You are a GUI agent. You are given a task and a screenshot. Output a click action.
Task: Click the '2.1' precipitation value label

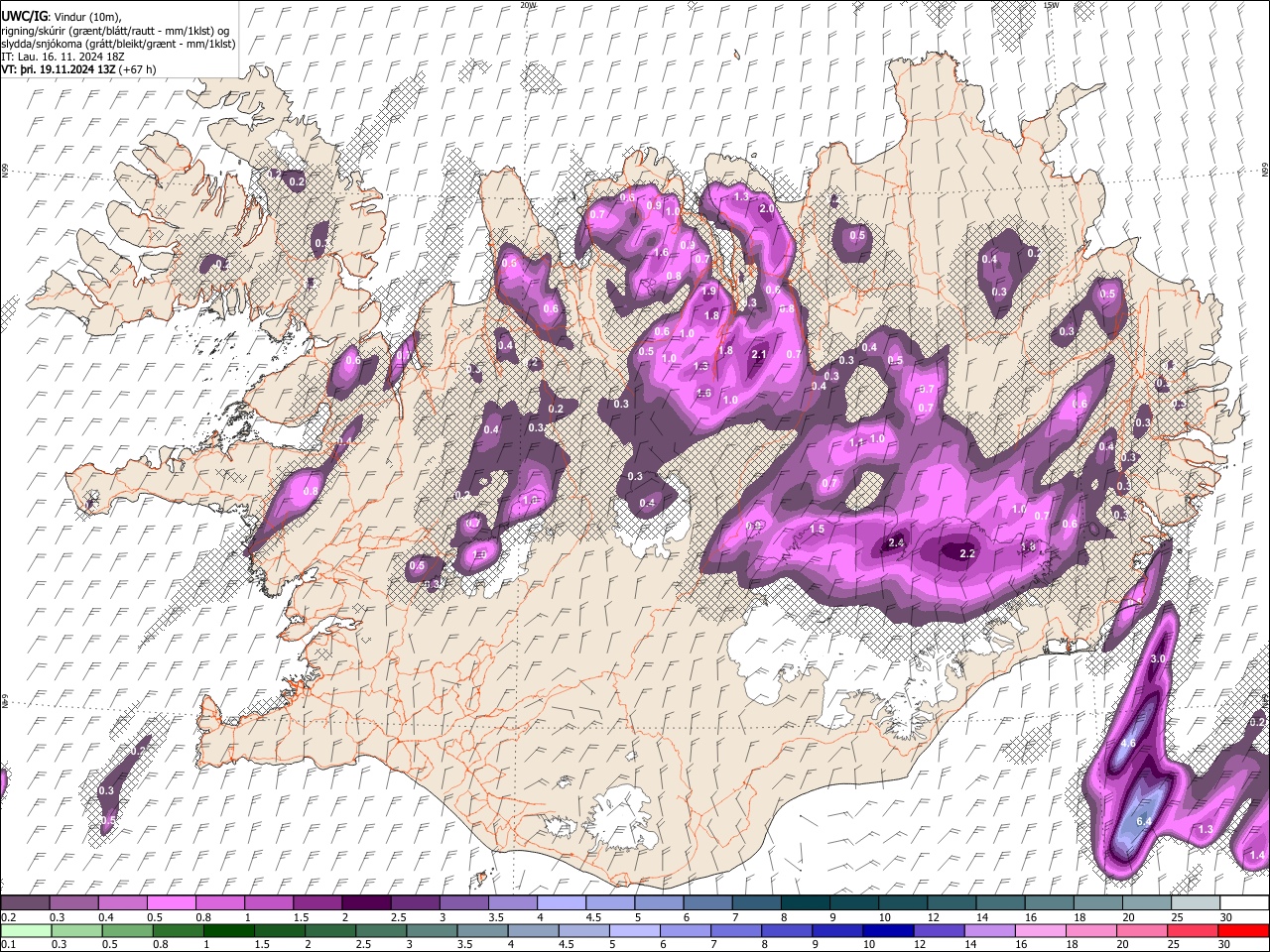(x=760, y=354)
